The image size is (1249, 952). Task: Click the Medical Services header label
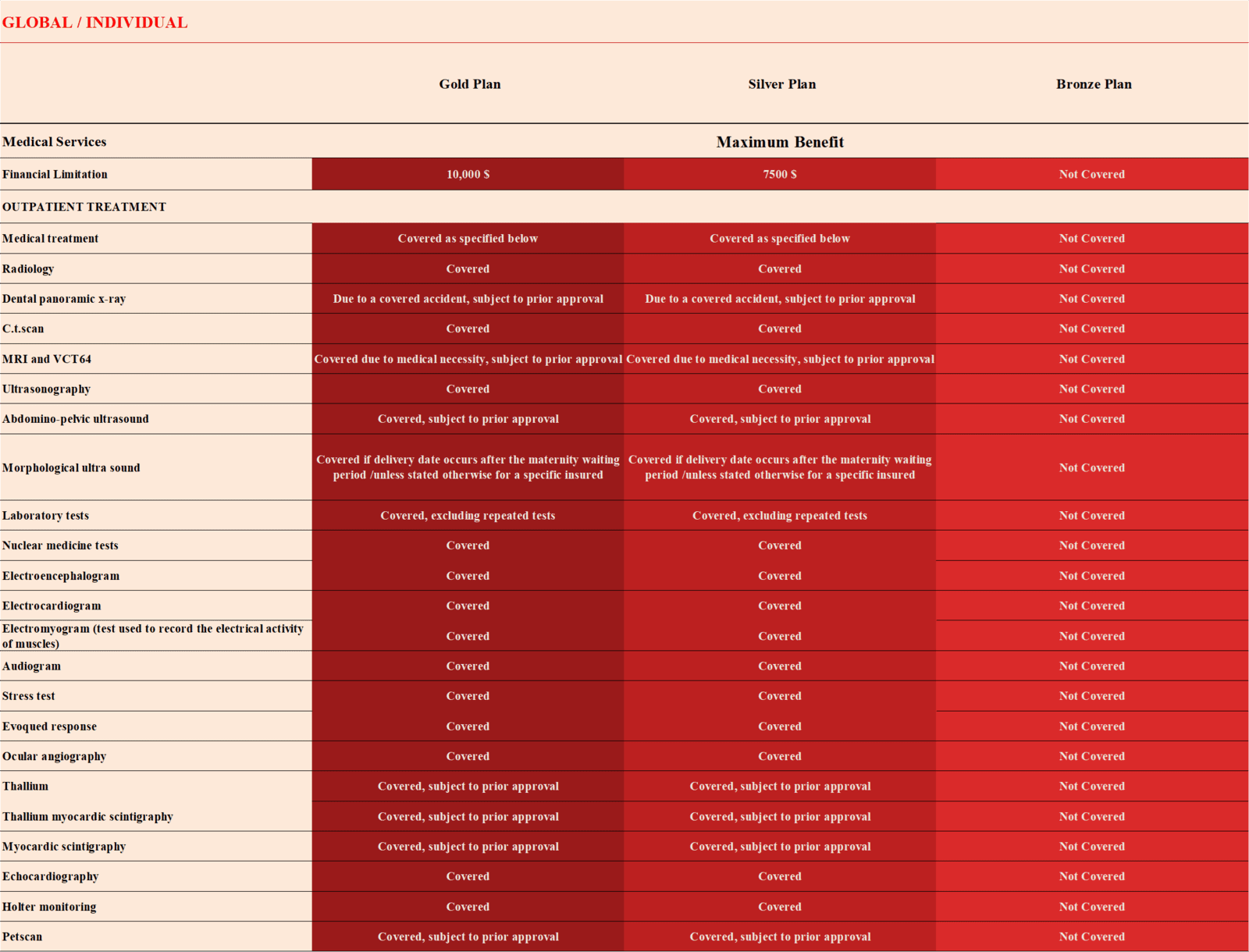(x=55, y=142)
